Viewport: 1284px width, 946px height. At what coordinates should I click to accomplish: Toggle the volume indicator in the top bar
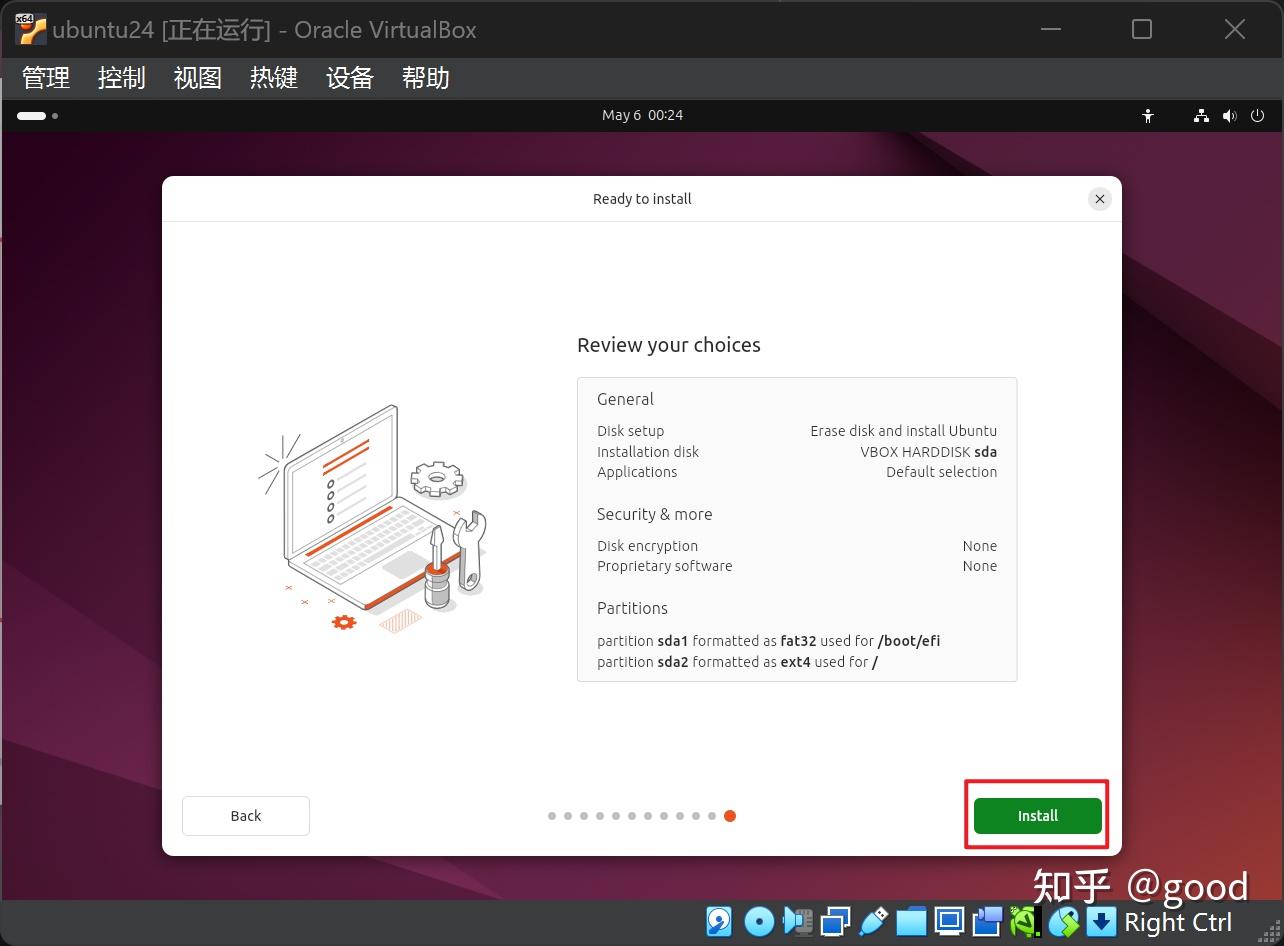click(x=1229, y=115)
